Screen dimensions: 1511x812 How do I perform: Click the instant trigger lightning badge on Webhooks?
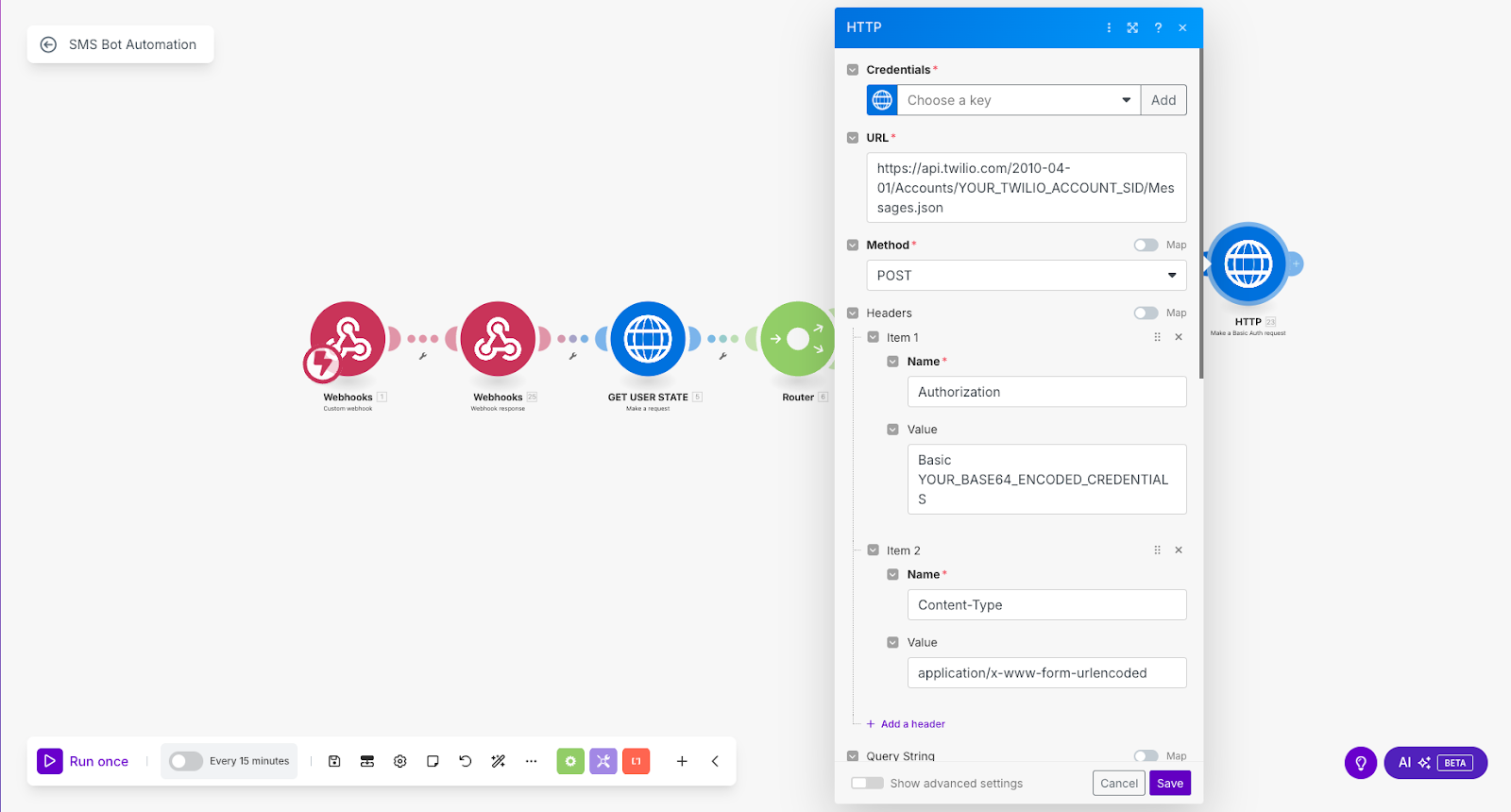click(x=322, y=364)
